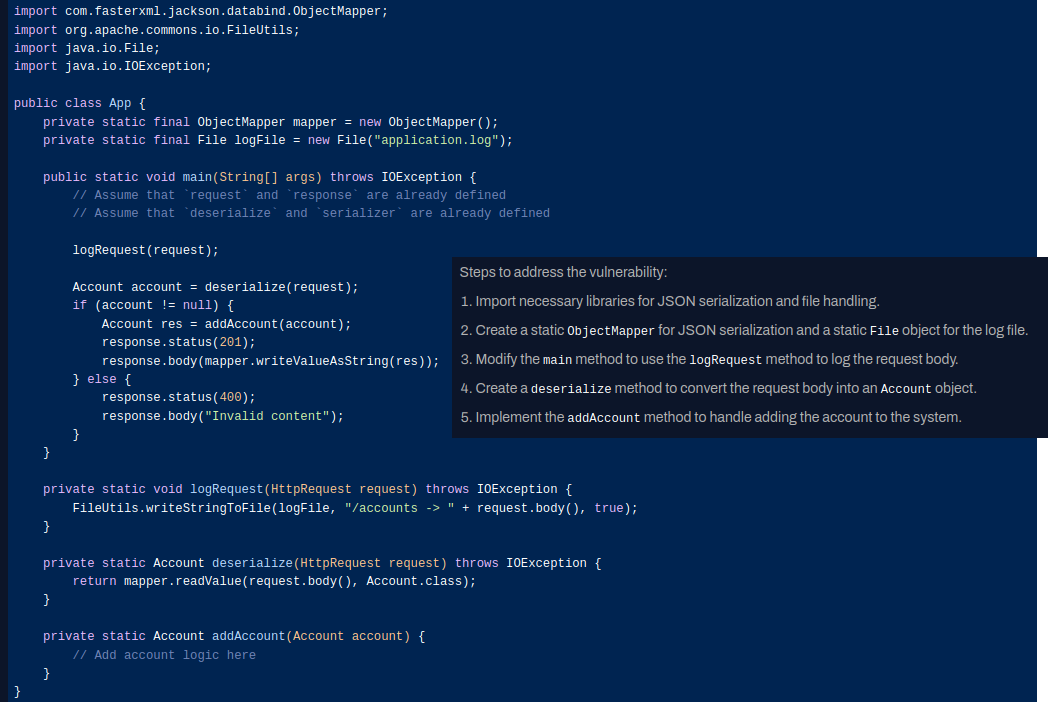Click the if (account != null) condition
This screenshot has height=702, width=1048.
pyautogui.click(x=152, y=305)
